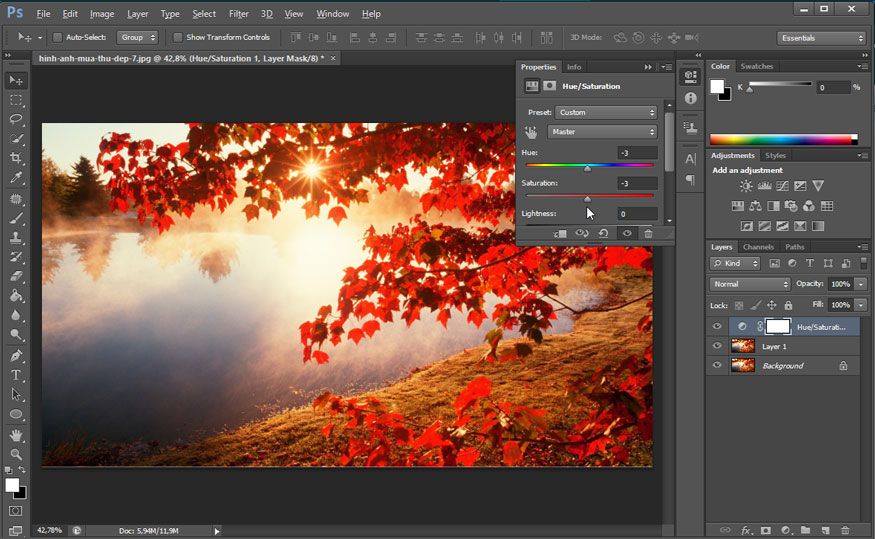The image size is (875, 539).
Task: Open the Image menu
Action: tap(102, 14)
